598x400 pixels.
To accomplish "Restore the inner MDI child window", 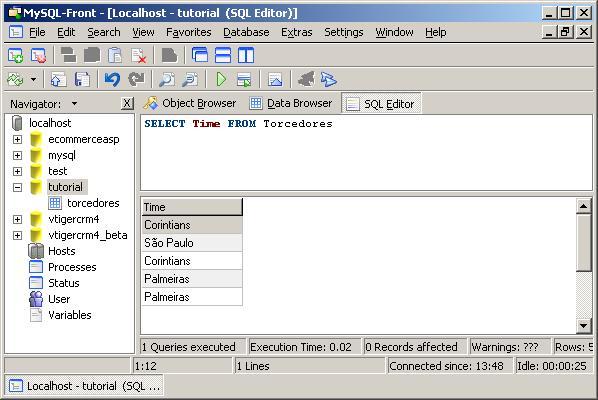I will 565,32.
